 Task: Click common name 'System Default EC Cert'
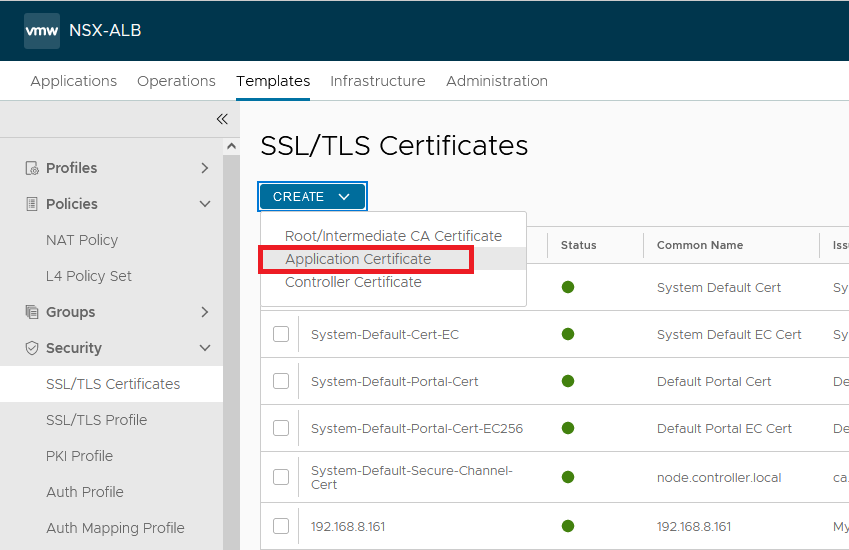729,335
